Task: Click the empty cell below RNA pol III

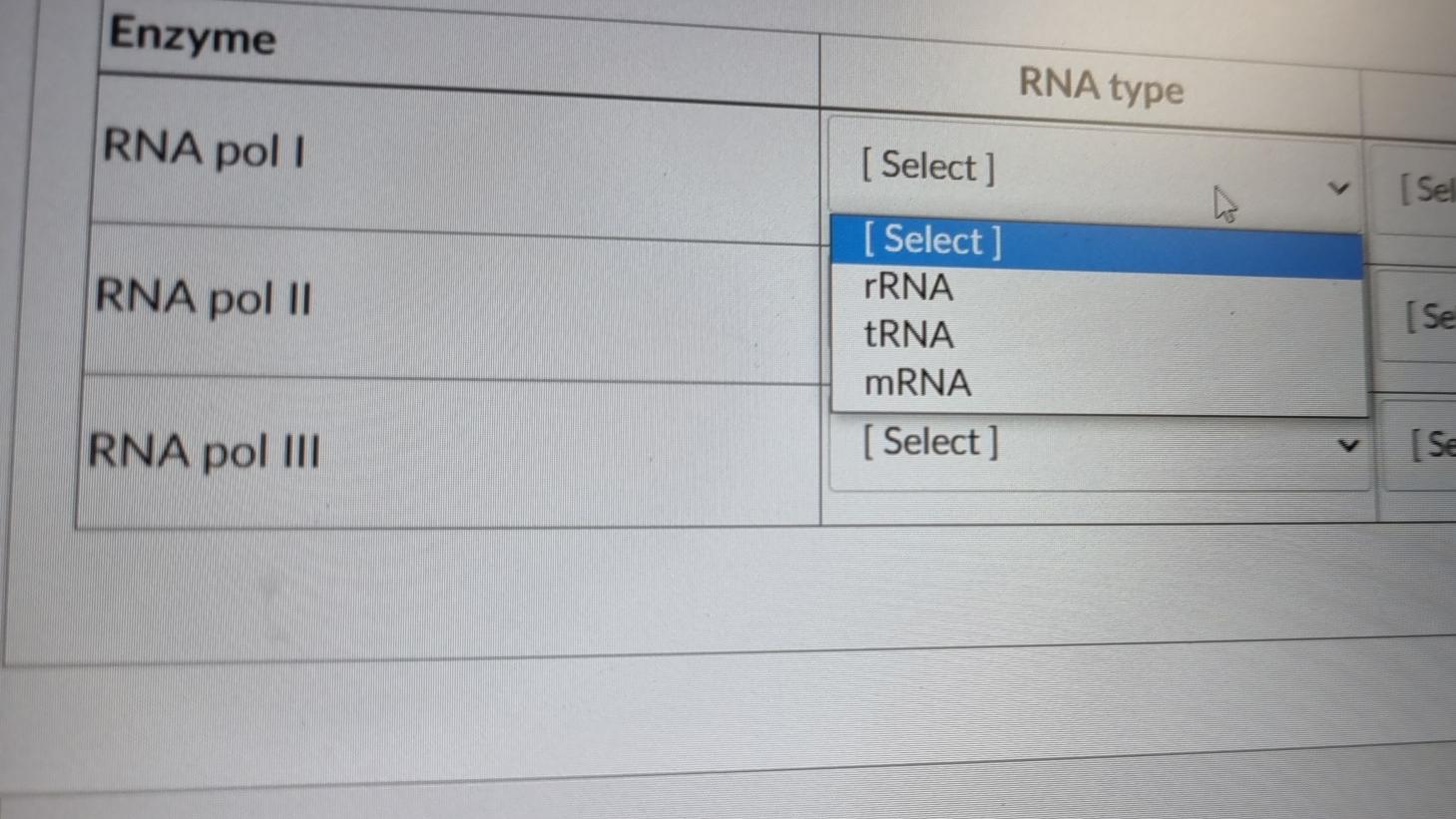Action: pos(449,499)
